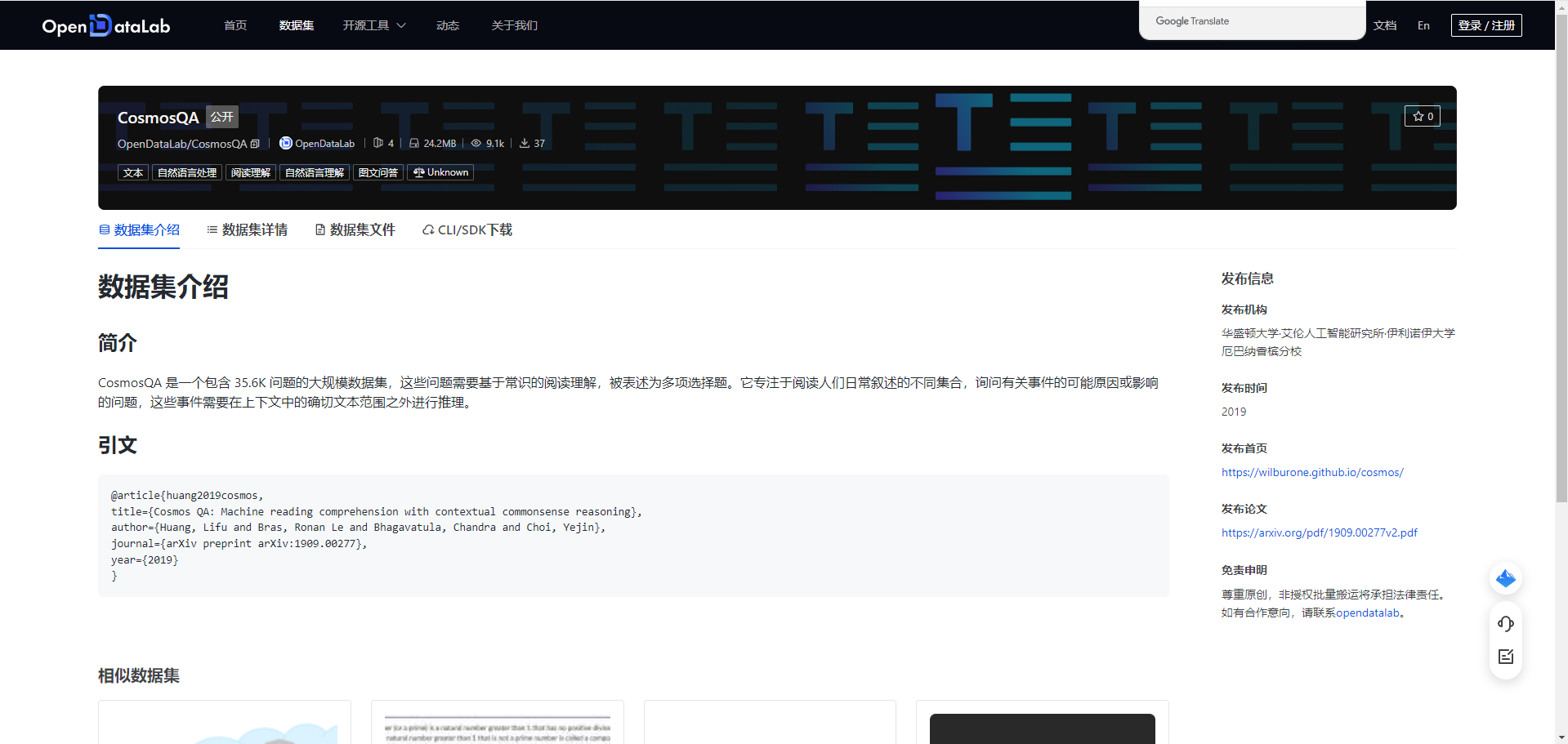Open 动态 in the top navigation
This screenshot has width=1568, height=744.
448,25
